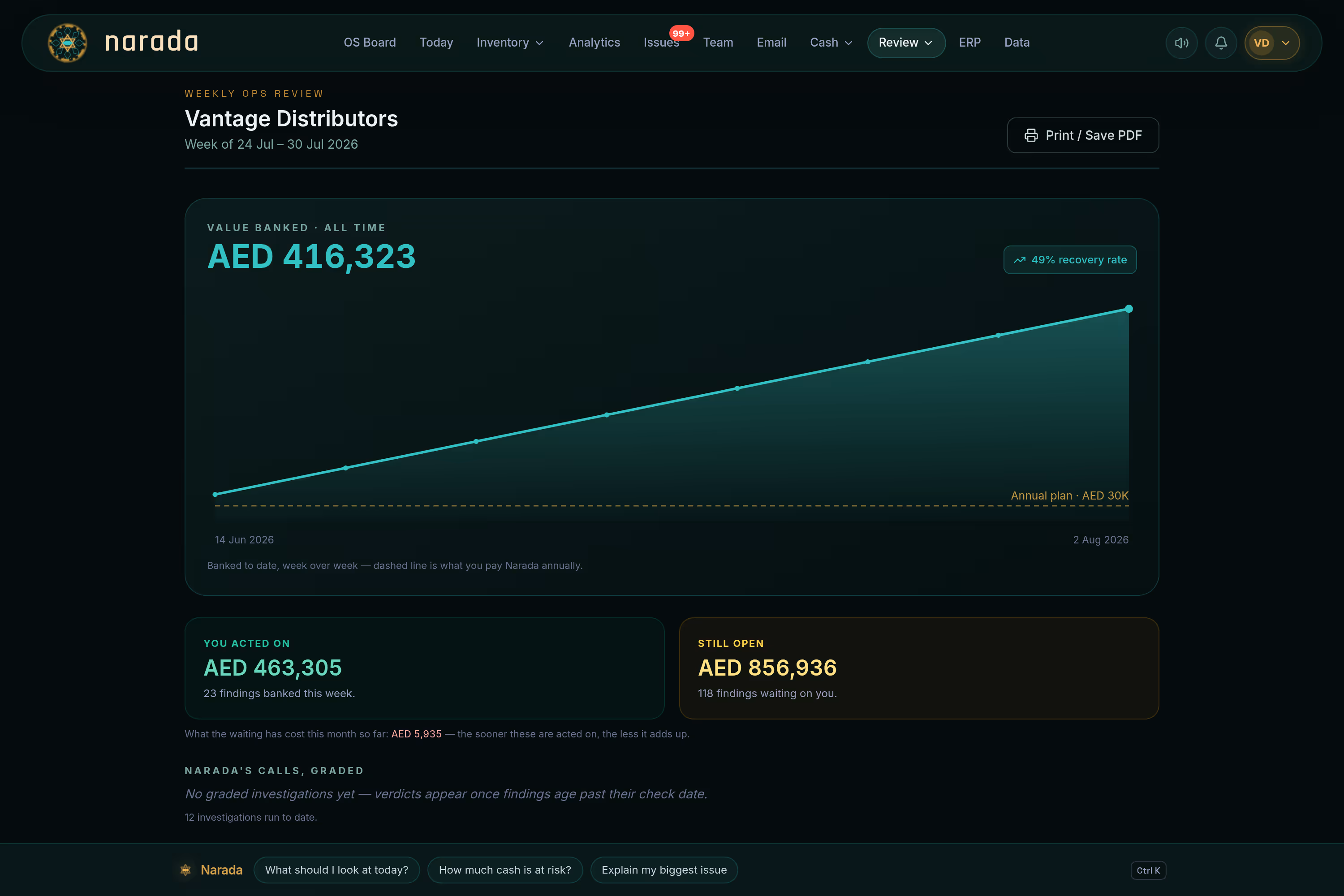
Task: Ask 'How much cash is at risk?'
Action: (x=504, y=870)
